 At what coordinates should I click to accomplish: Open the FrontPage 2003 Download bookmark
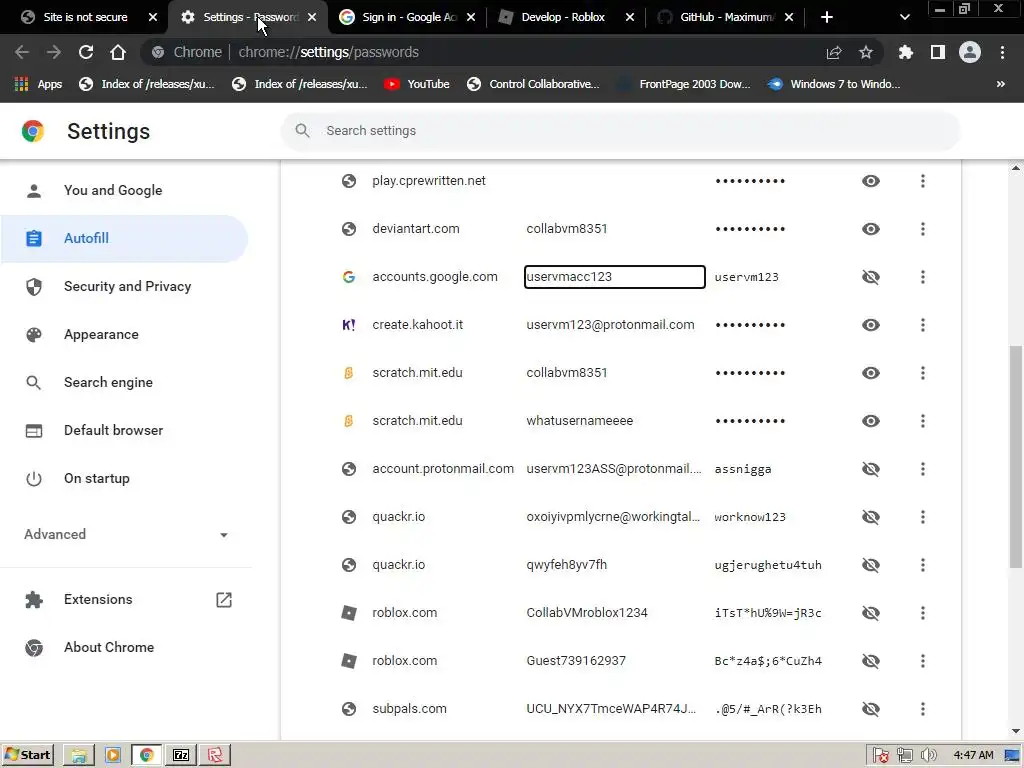point(684,84)
